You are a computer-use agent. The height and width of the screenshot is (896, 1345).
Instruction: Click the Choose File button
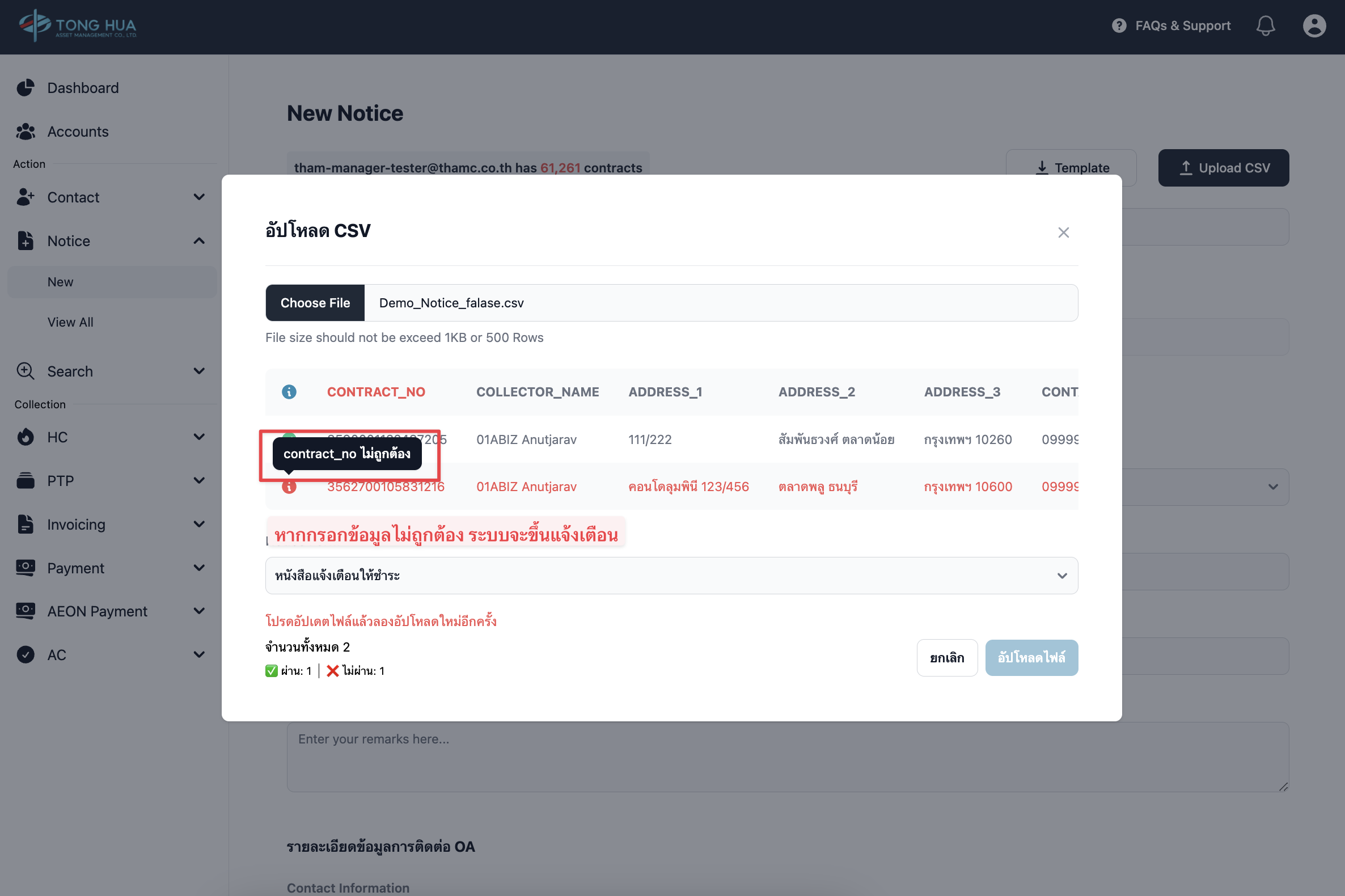[x=315, y=303]
